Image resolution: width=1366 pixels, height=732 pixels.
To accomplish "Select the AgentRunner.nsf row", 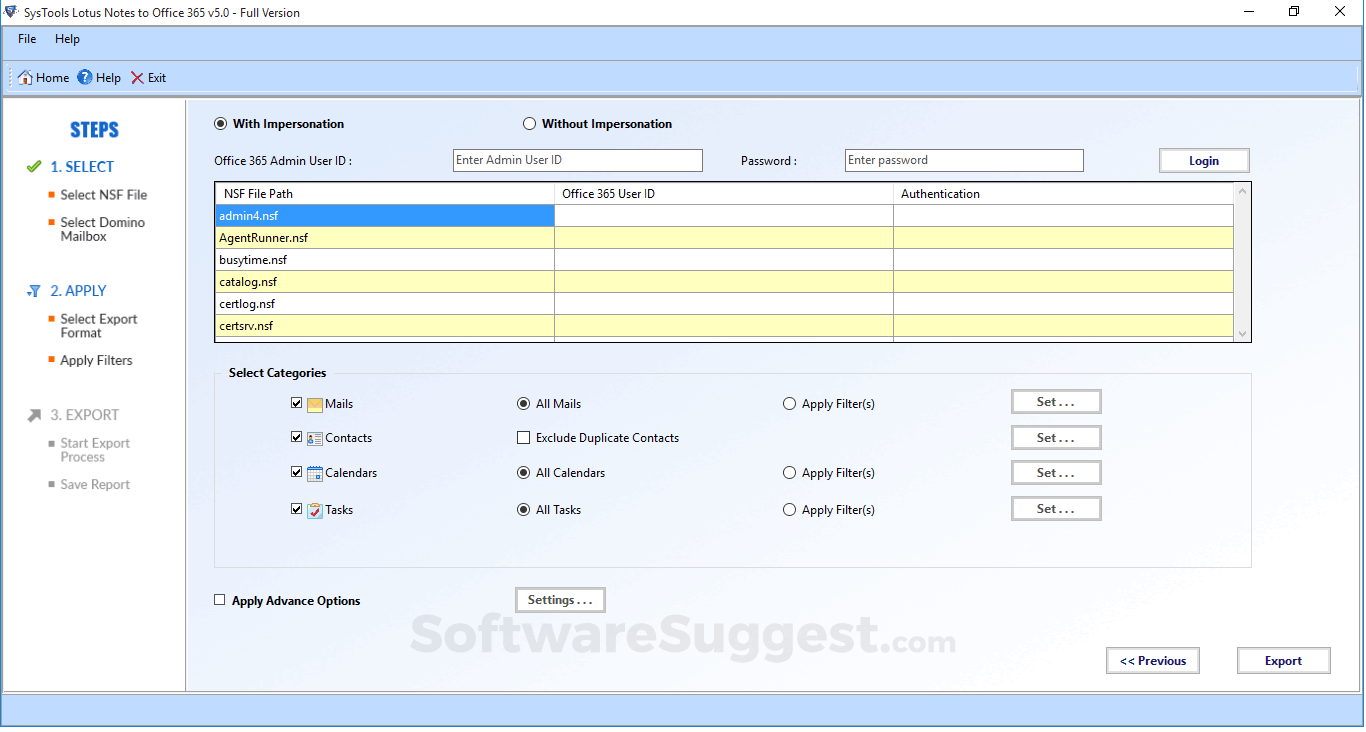I will click(x=724, y=238).
